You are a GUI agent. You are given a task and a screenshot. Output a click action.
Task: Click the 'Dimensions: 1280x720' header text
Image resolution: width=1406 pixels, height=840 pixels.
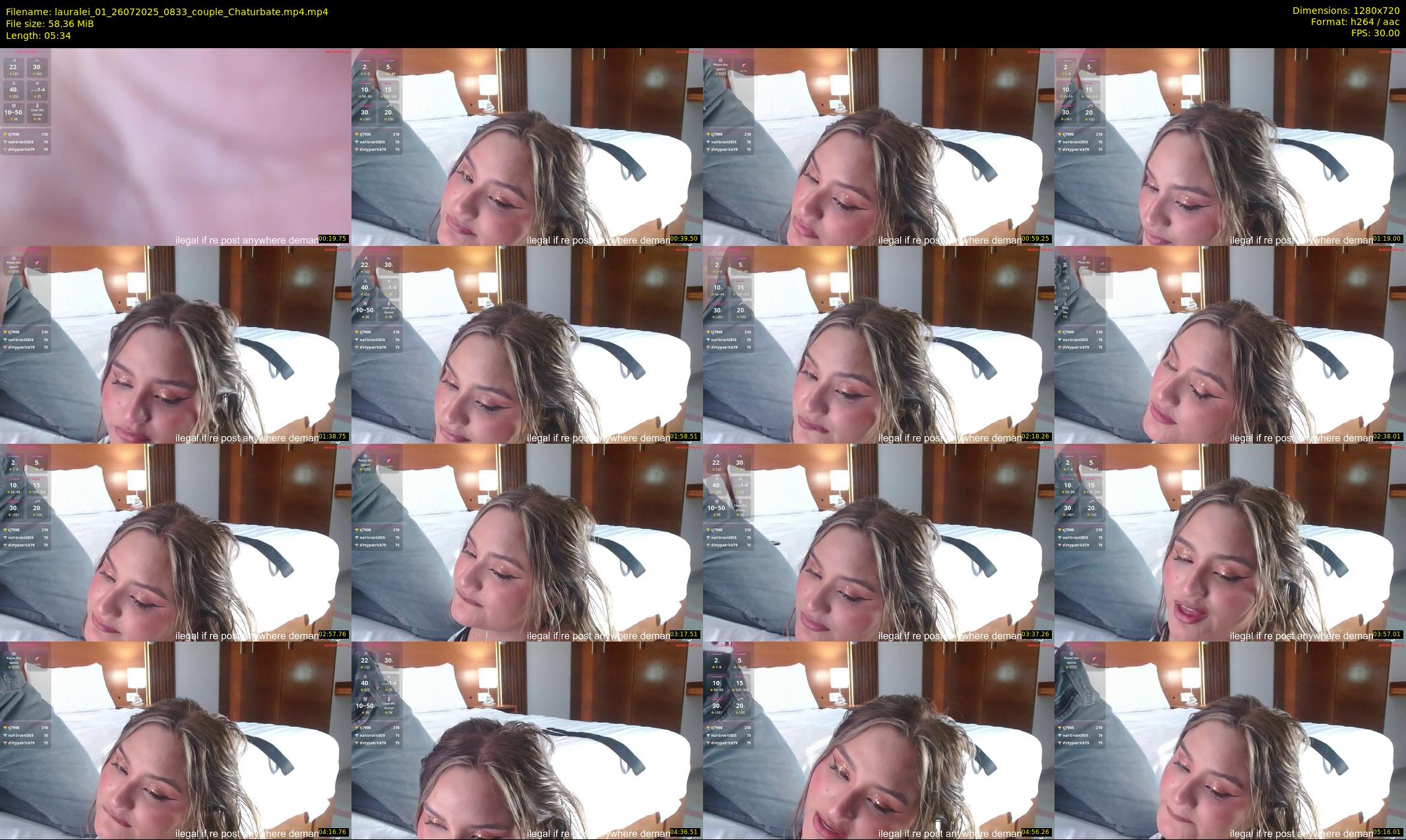pos(1345,11)
